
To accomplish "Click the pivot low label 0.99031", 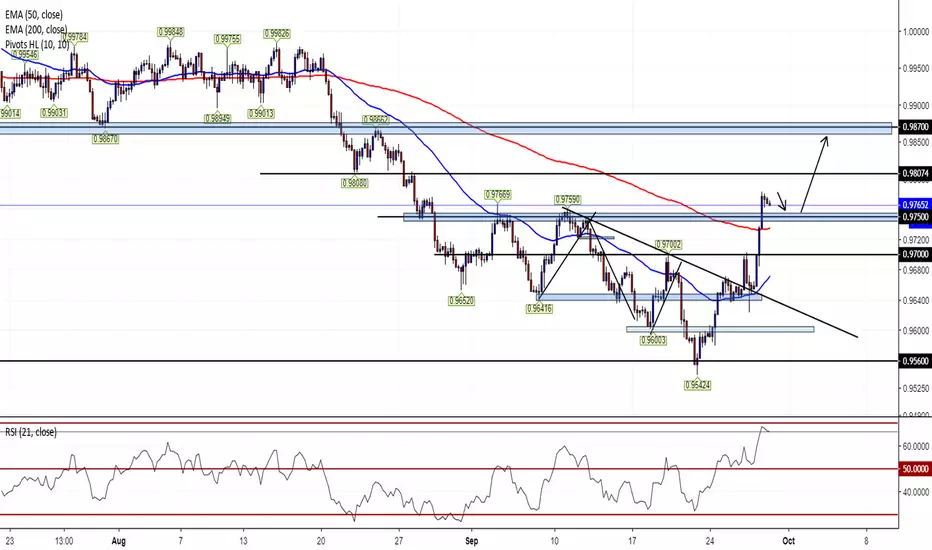I will click(54, 113).
